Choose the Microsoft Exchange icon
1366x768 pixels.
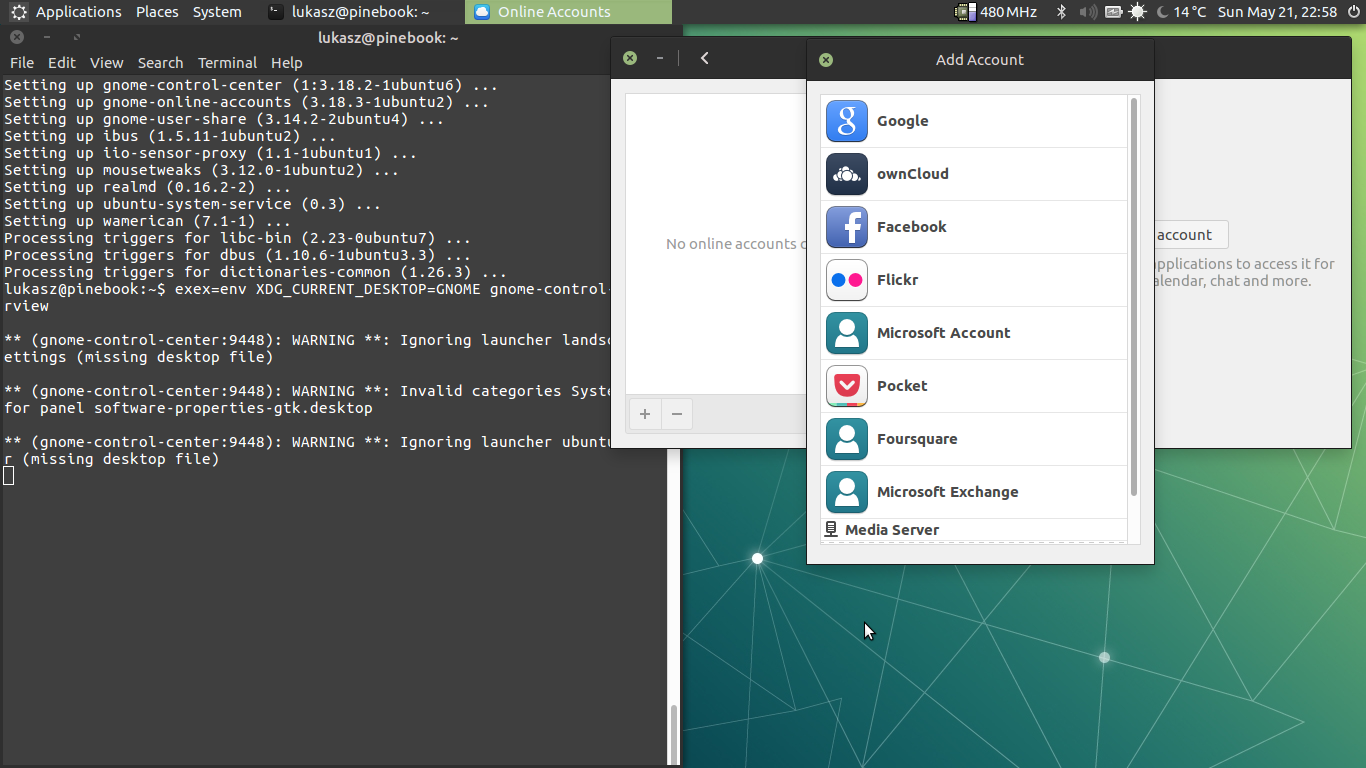point(846,492)
